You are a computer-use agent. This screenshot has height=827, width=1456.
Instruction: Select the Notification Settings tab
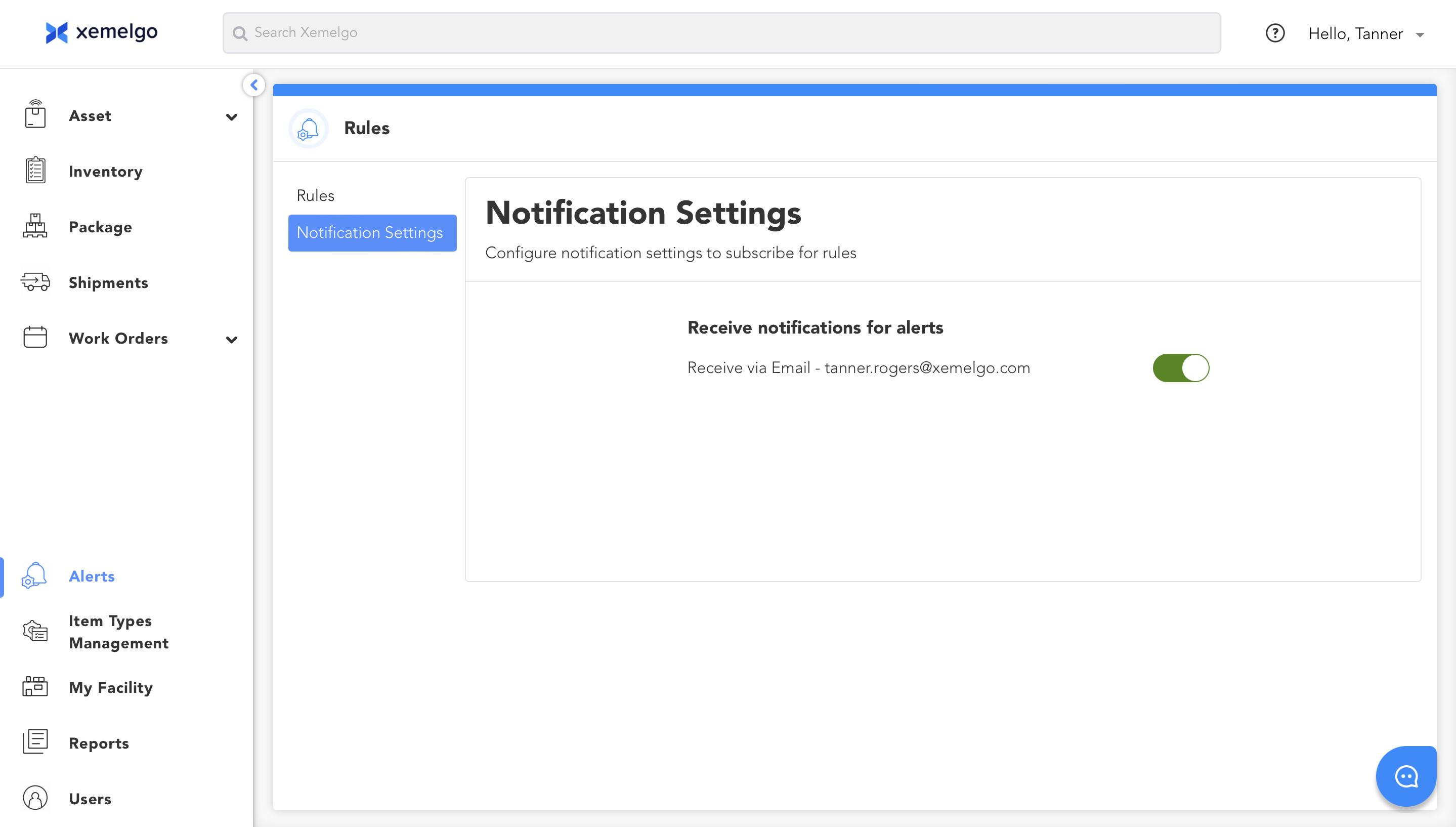[x=372, y=233]
